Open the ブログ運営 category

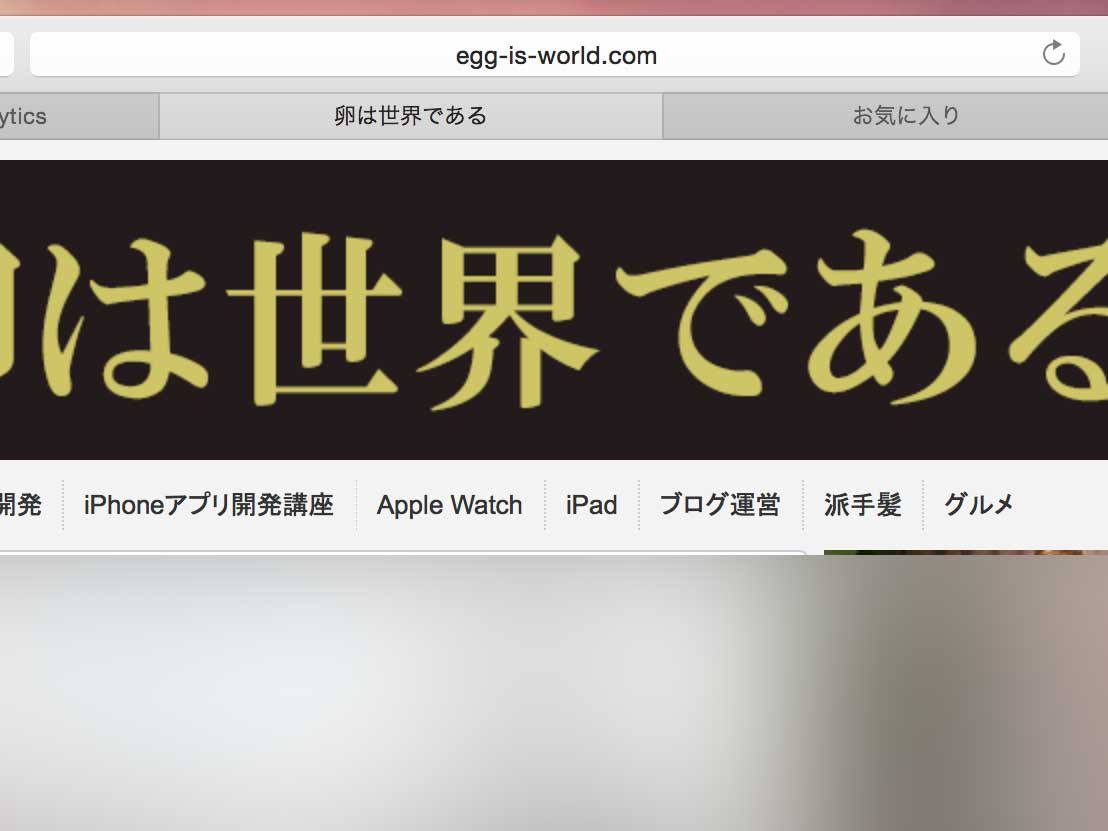tap(720, 505)
